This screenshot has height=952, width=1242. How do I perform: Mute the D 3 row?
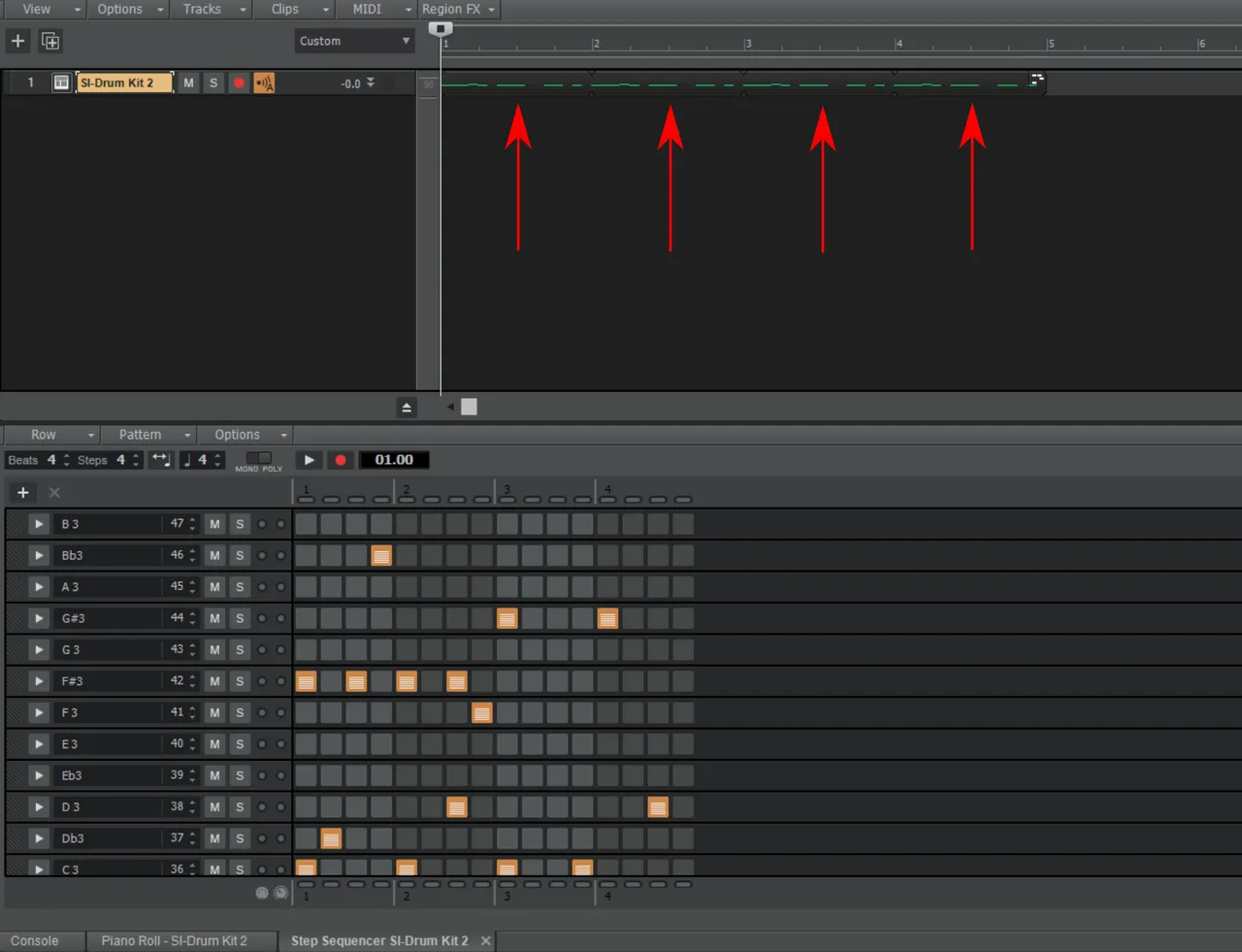[214, 806]
